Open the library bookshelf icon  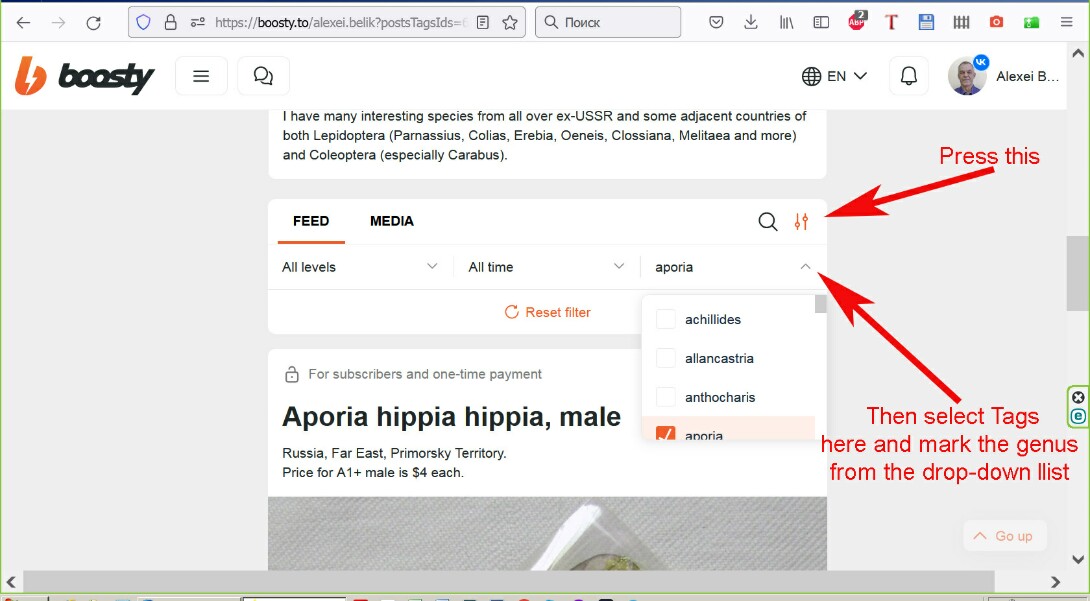786,22
